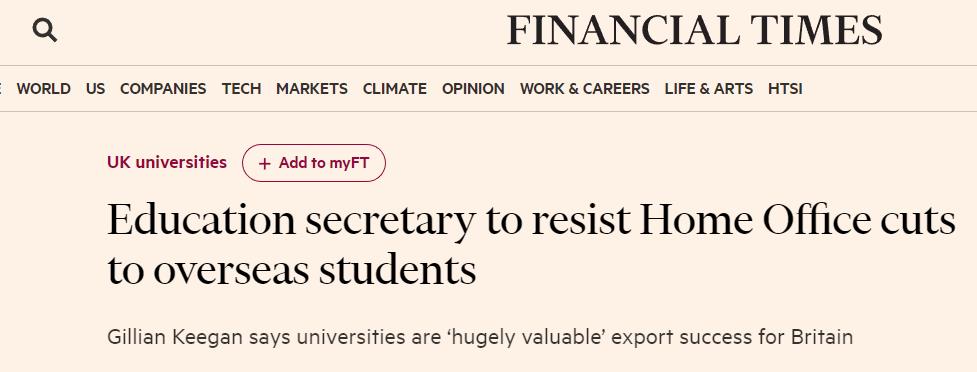Select WORK & CAREERS in the nav bar
This screenshot has width=977, height=372.
tap(584, 89)
